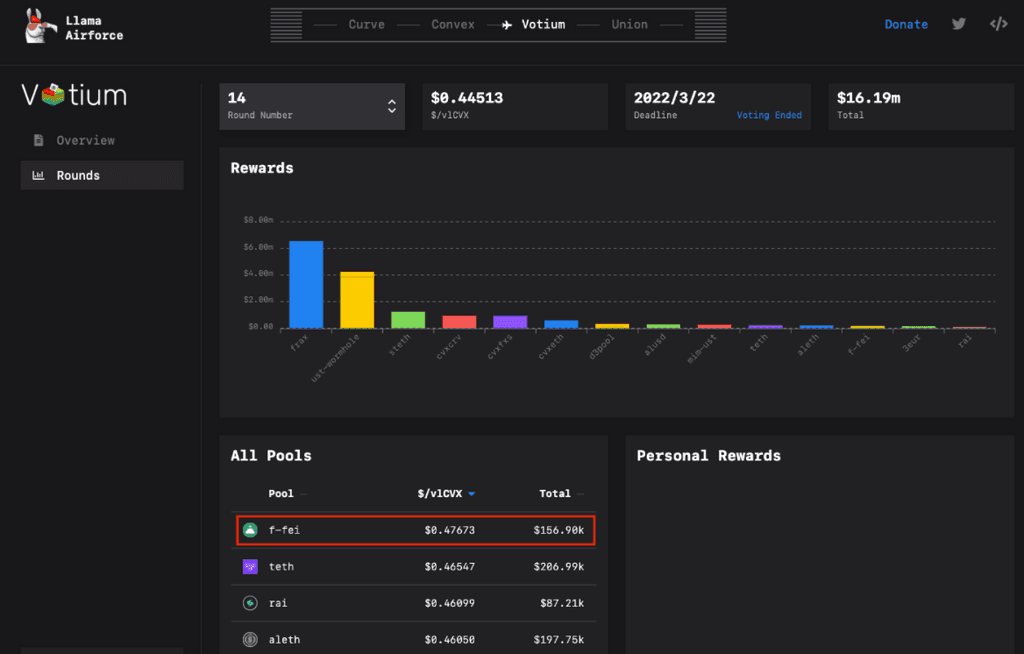Click the blue cvxeth bar
1024x654 pixels.
tap(561, 324)
